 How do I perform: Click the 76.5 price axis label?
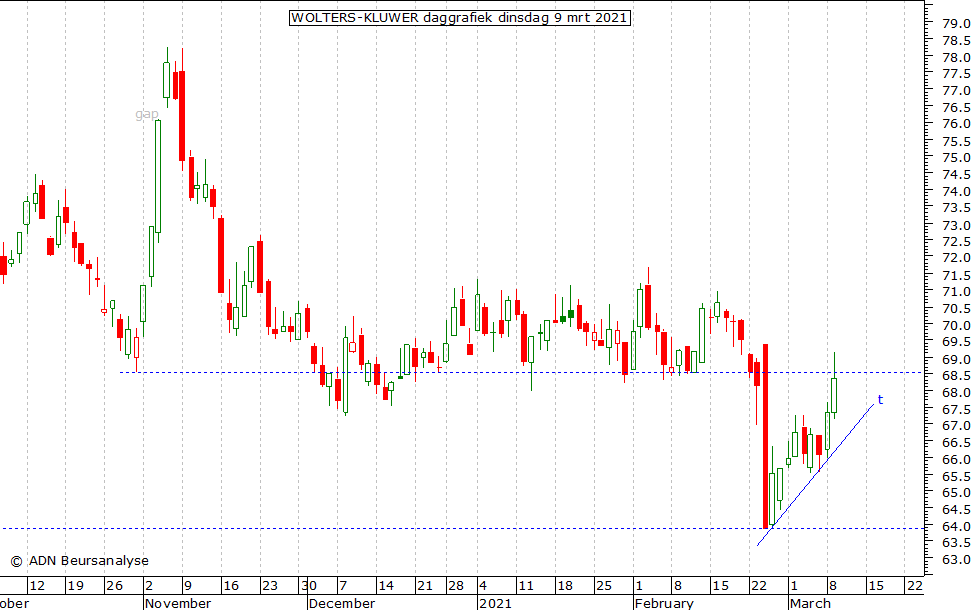click(956, 108)
